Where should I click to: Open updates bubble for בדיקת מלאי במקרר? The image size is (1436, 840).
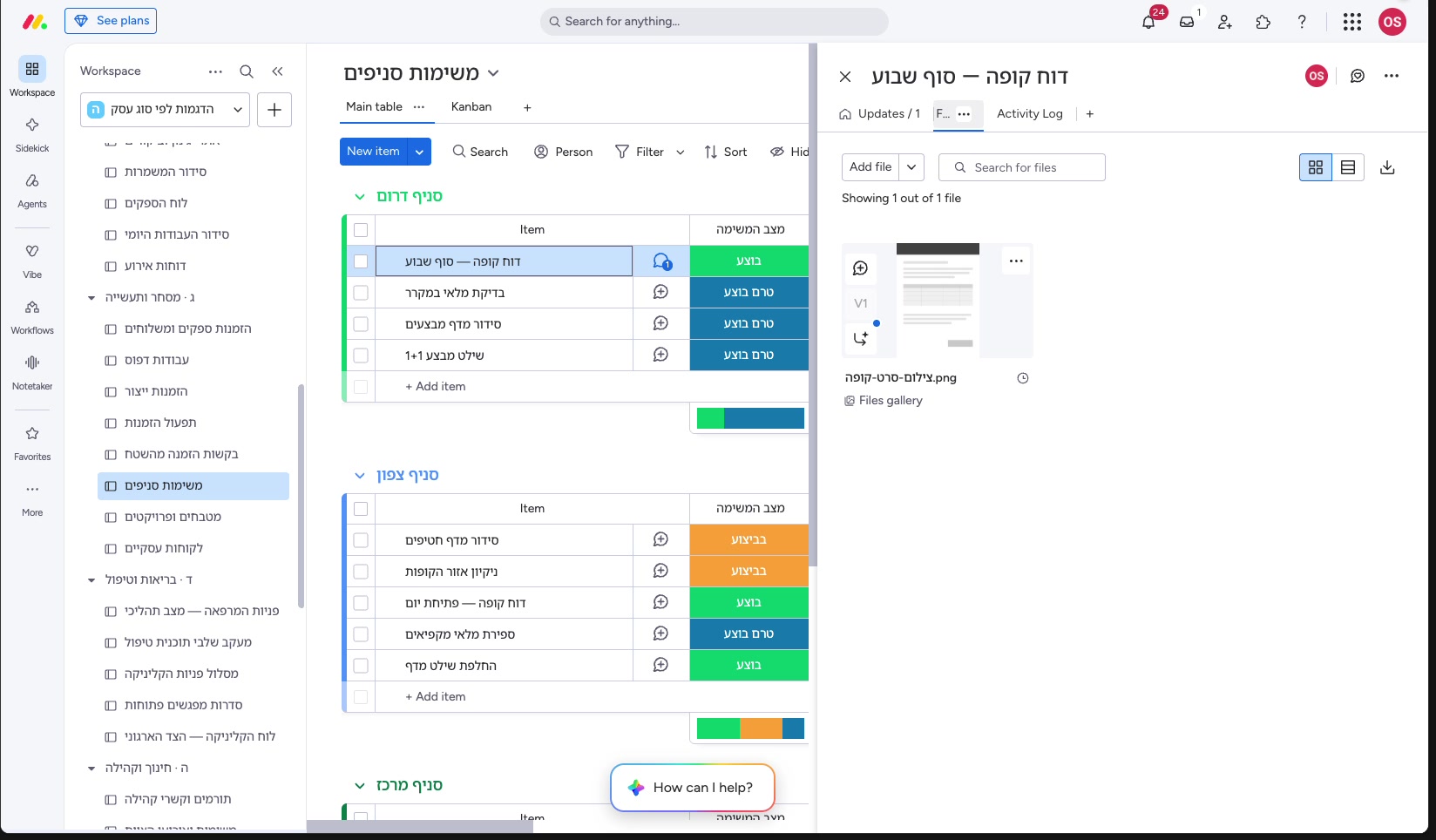click(x=660, y=292)
